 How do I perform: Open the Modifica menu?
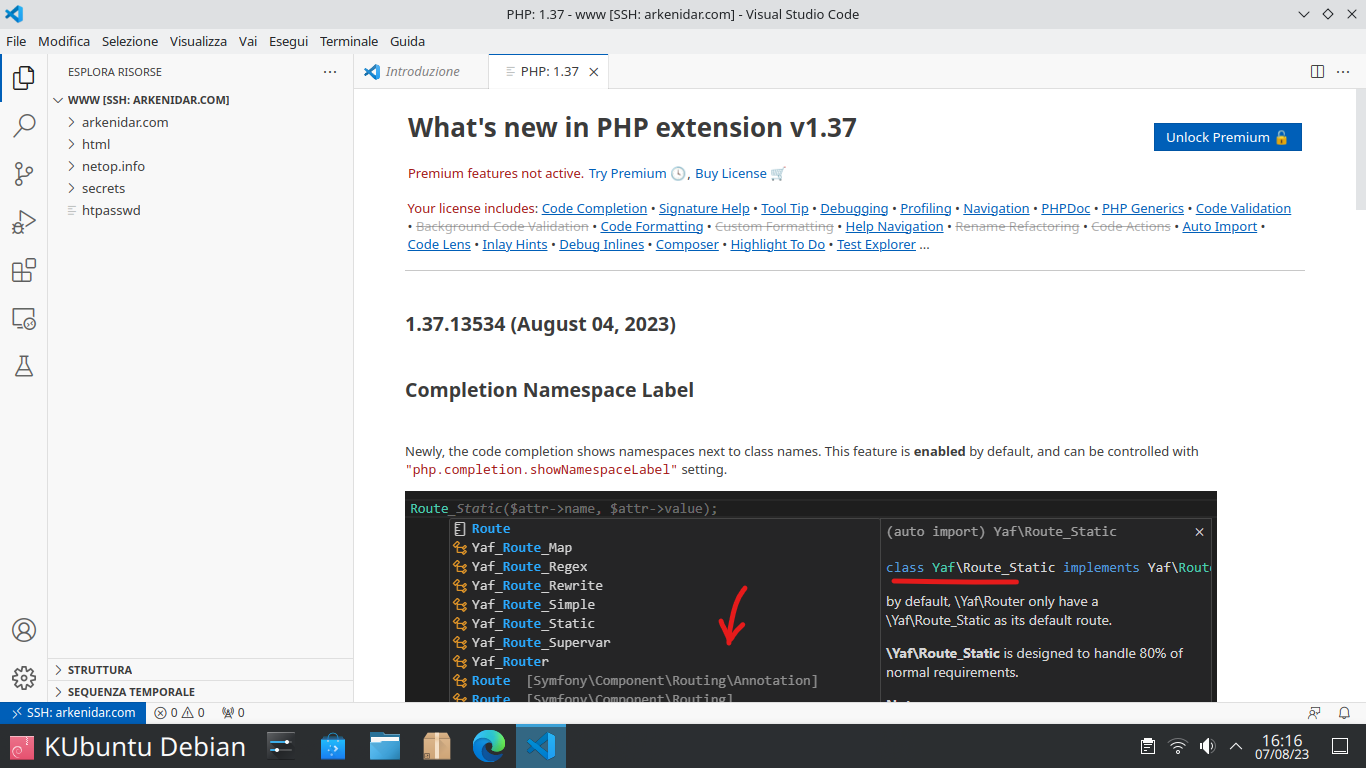click(x=64, y=41)
